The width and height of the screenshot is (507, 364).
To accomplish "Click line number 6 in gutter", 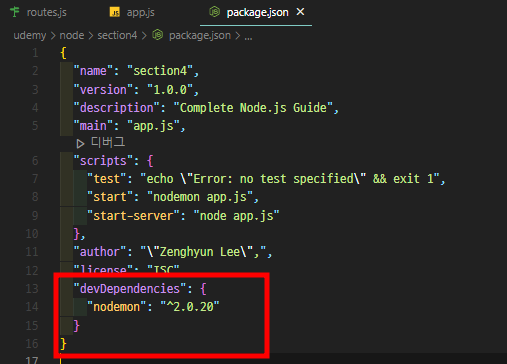I will pyautogui.click(x=35, y=161).
